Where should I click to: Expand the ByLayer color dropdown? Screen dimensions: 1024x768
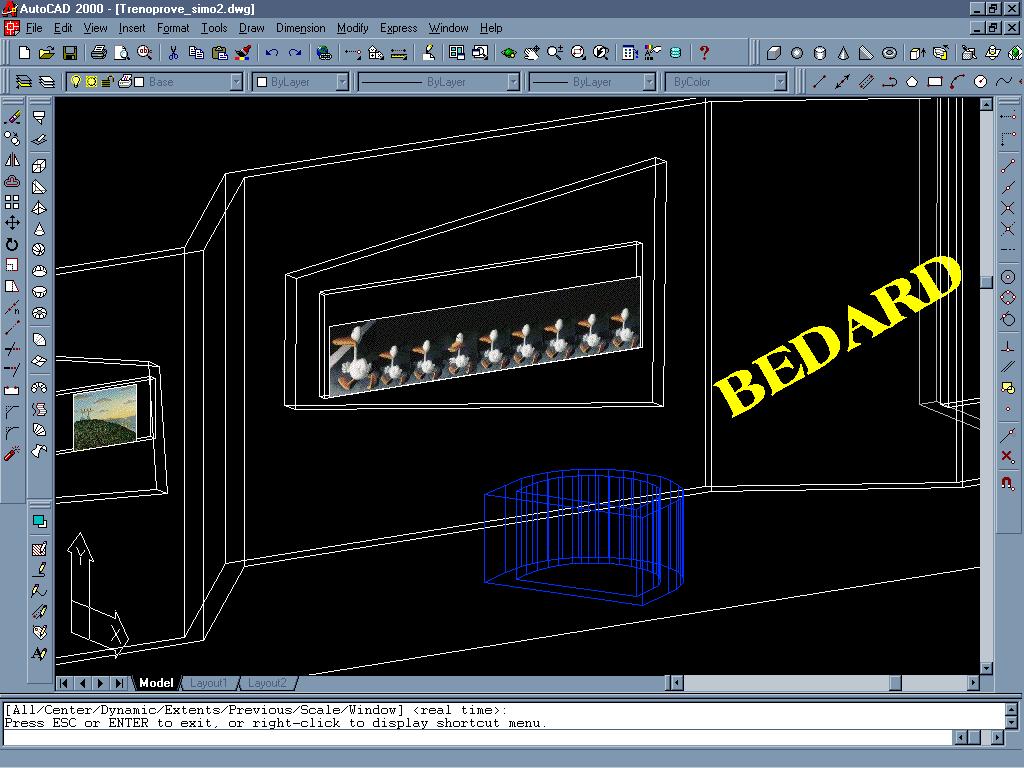[x=342, y=82]
